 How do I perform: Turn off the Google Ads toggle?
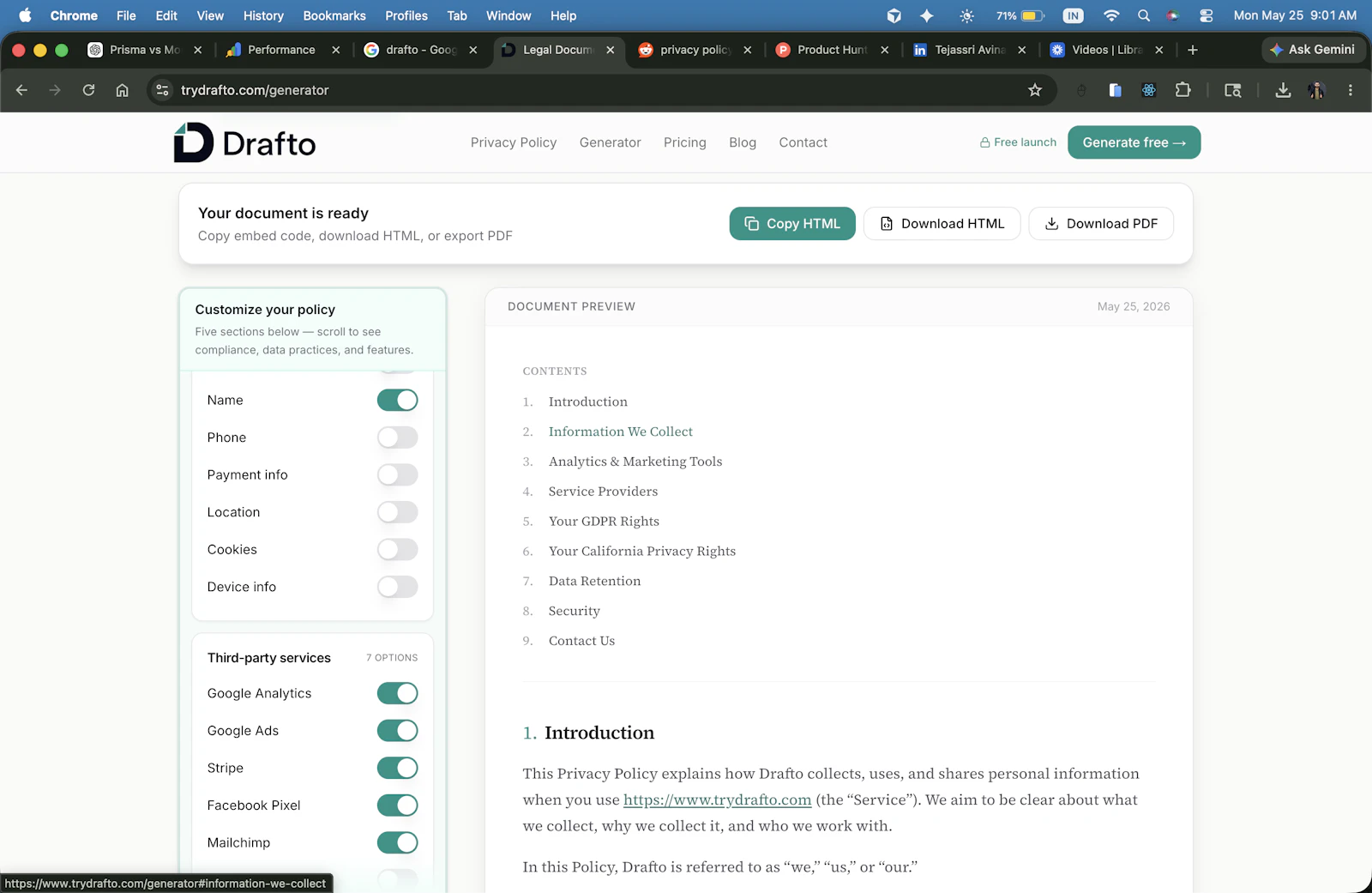click(397, 731)
